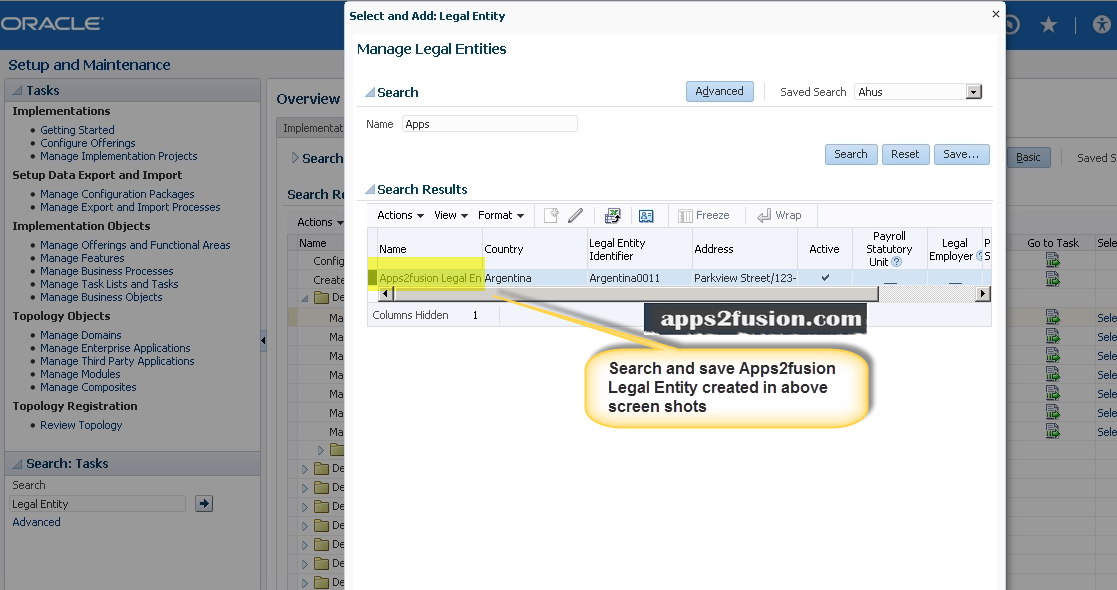Collapse the Search Results section
This screenshot has height=590, width=1117.
370,190
